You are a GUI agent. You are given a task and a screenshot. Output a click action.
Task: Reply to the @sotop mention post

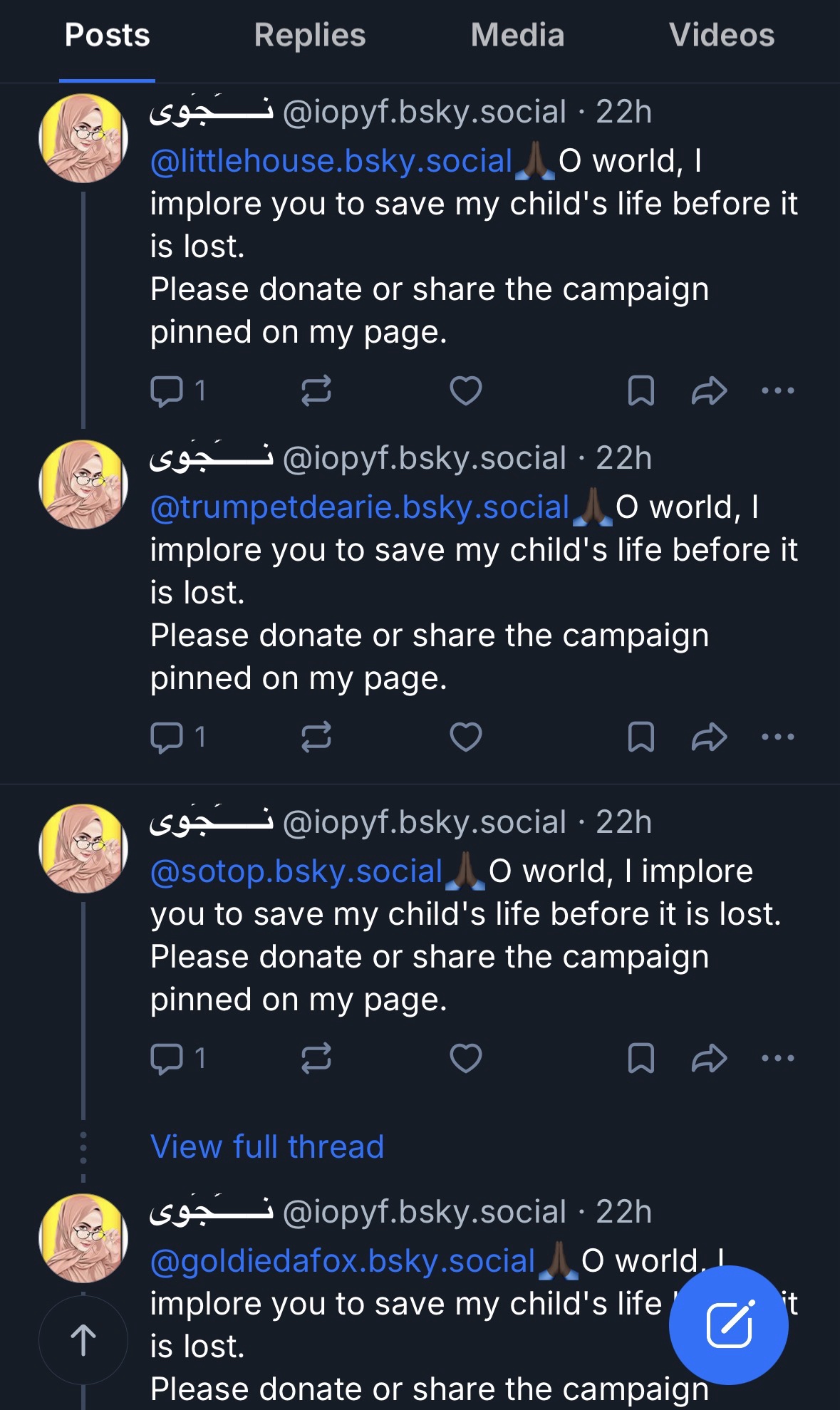click(167, 1058)
